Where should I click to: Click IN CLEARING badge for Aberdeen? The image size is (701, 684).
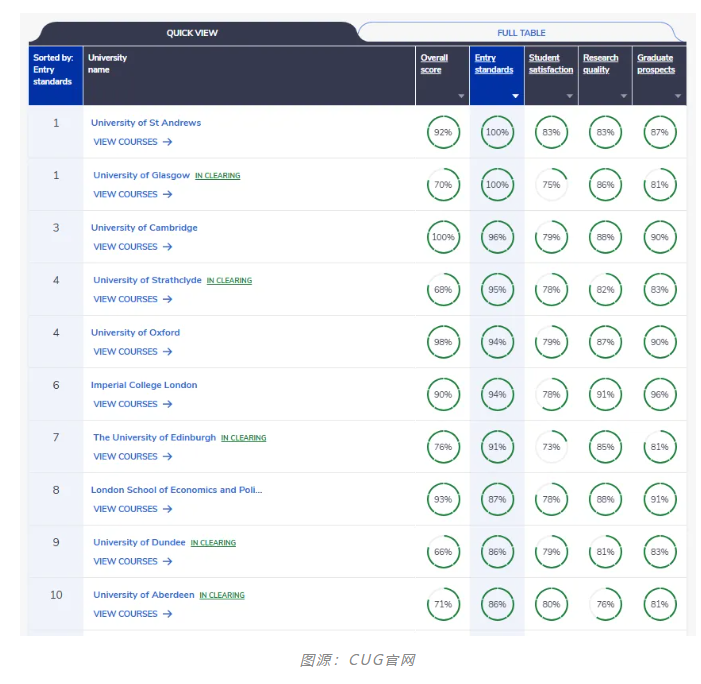pos(222,595)
